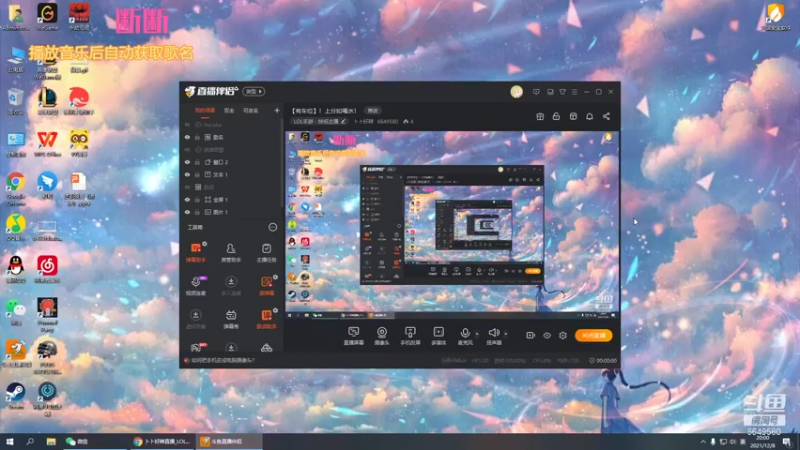Click 直播屏幕 screen capture source button

pos(354,336)
